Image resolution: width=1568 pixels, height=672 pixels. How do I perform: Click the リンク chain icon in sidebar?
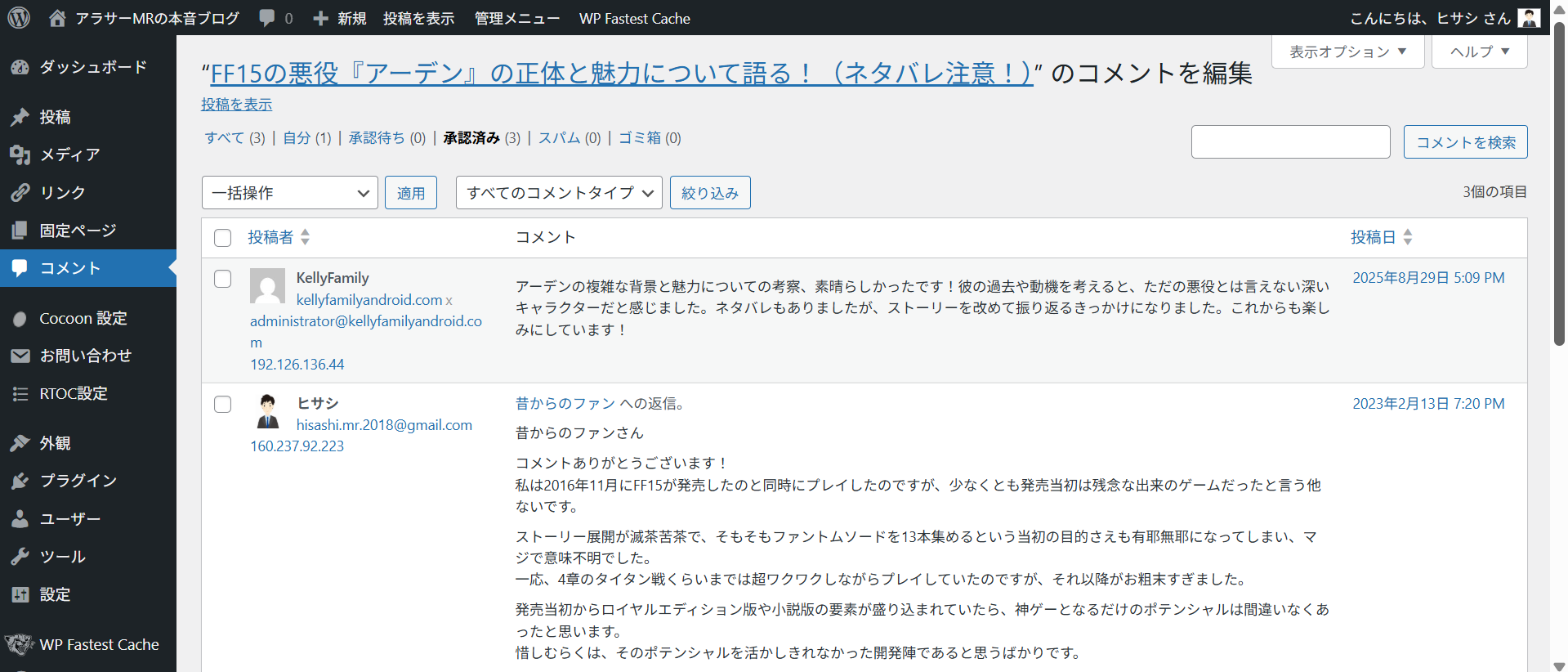(20, 192)
